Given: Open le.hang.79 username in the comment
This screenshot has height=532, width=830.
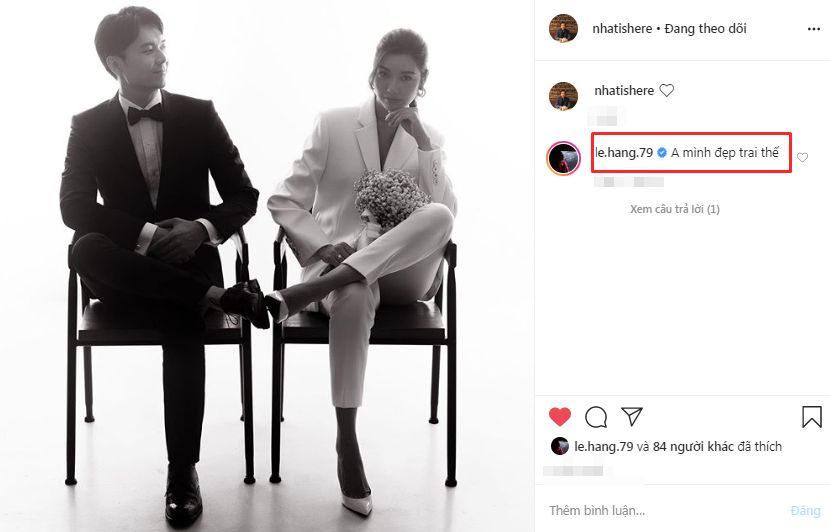Looking at the screenshot, I should [x=623, y=153].
